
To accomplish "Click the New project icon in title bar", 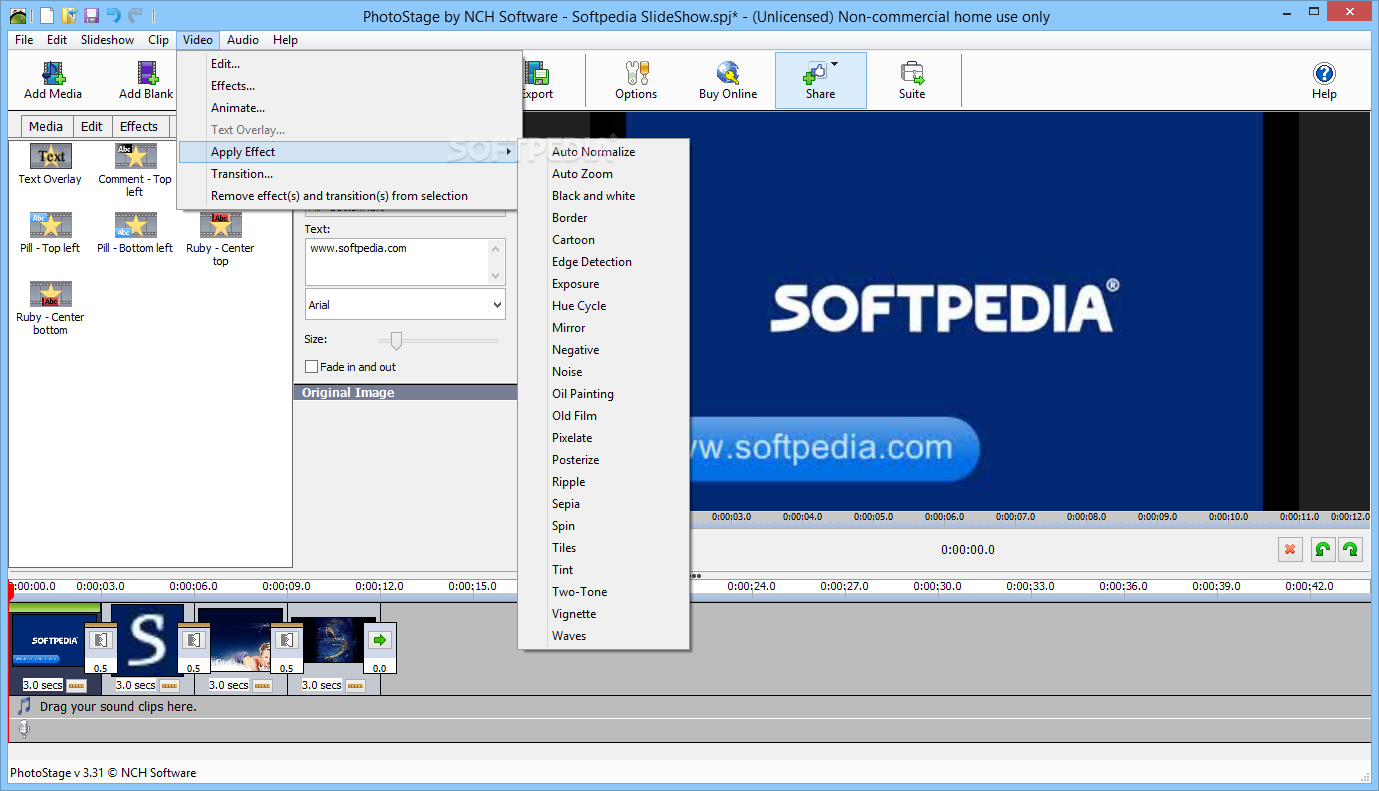I will pos(46,16).
